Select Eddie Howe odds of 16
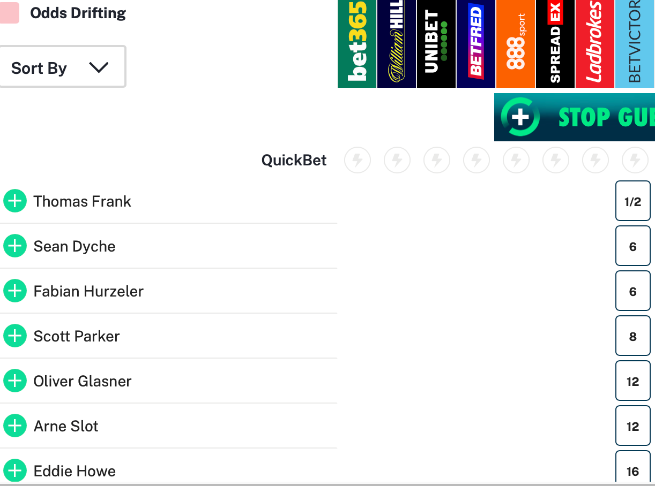 [633, 470]
